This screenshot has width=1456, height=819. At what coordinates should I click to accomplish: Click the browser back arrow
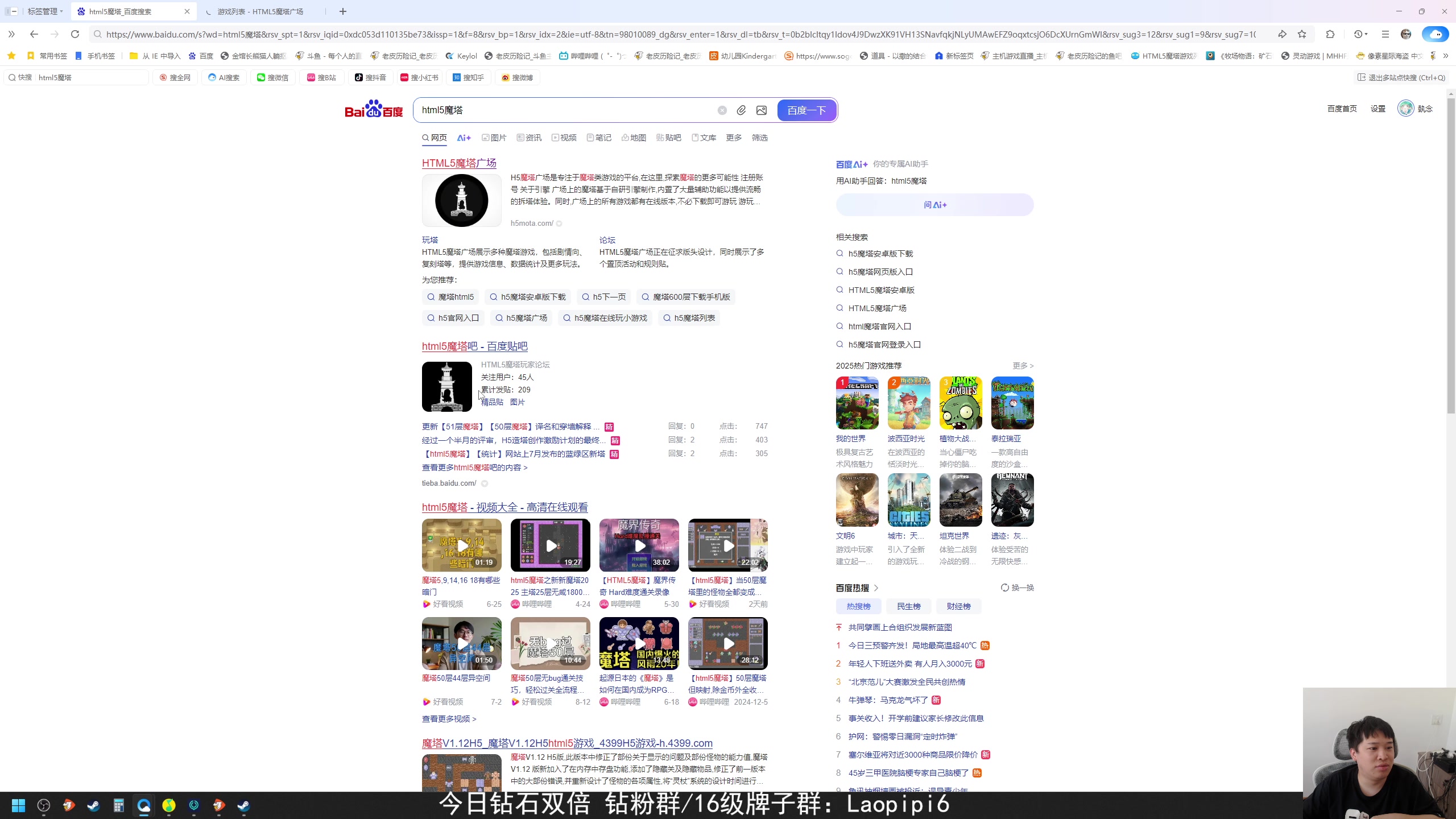pos(34,34)
